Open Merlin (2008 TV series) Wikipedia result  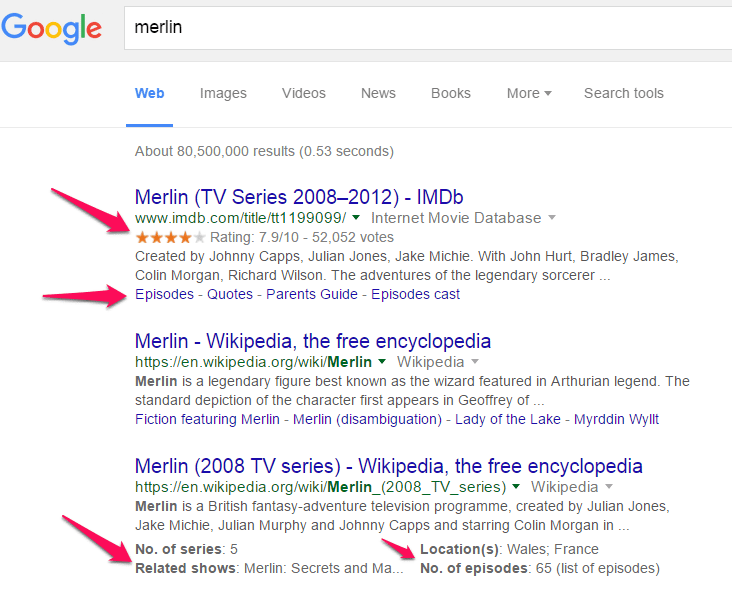tap(388, 467)
